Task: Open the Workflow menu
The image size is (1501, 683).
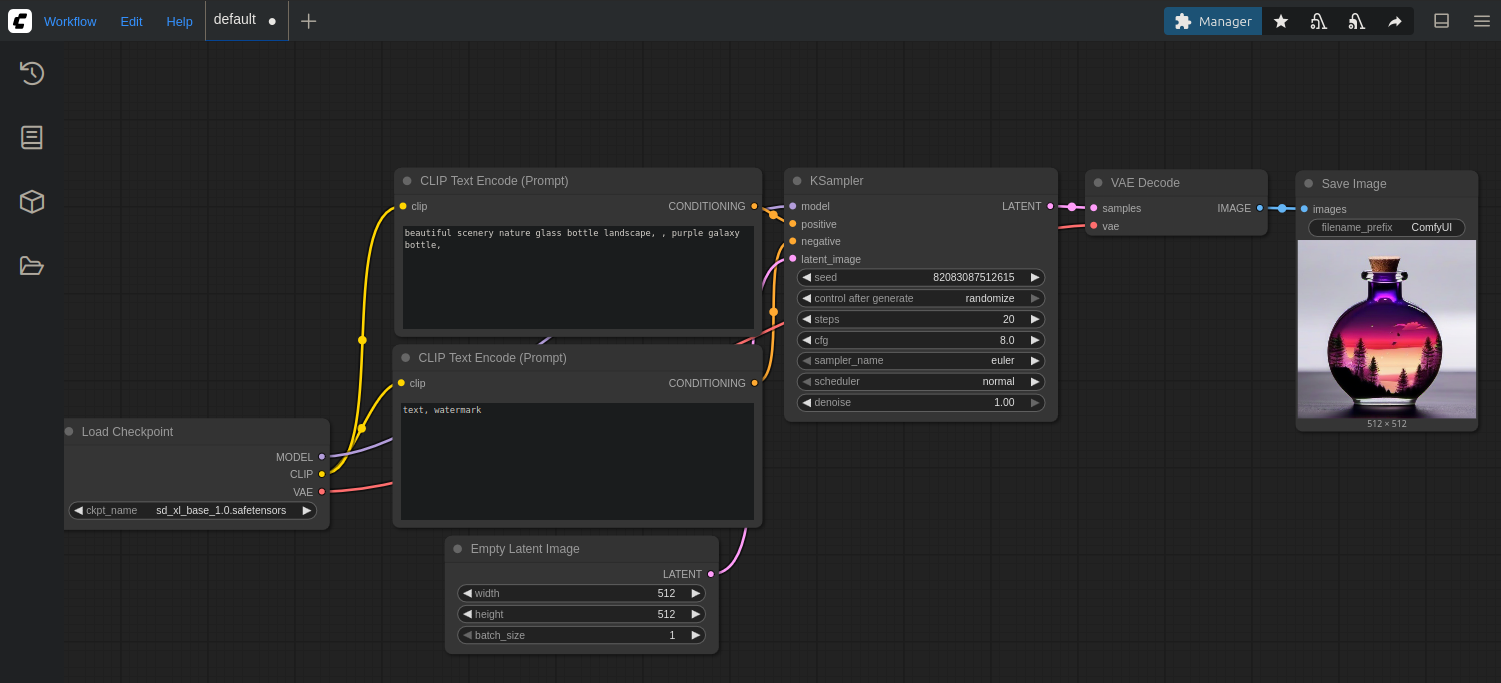Action: click(x=70, y=20)
